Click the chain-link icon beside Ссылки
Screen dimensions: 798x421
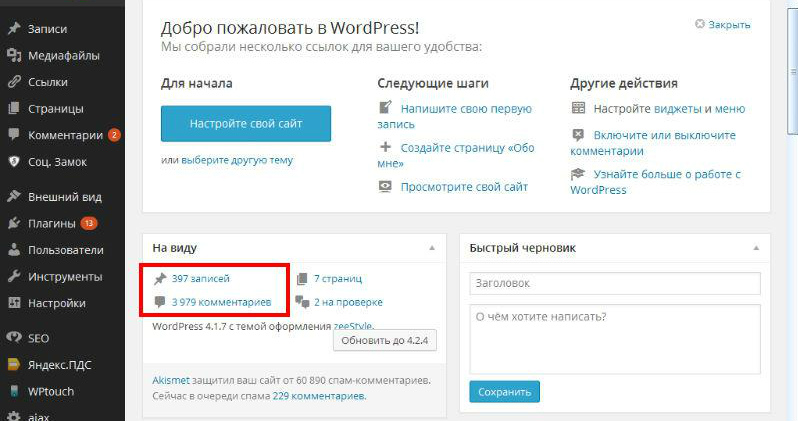14,81
